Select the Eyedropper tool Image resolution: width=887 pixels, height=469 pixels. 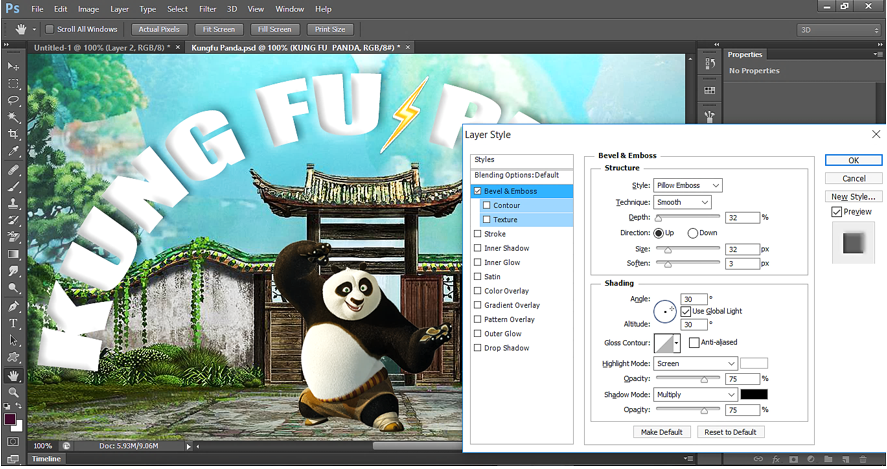(13, 152)
